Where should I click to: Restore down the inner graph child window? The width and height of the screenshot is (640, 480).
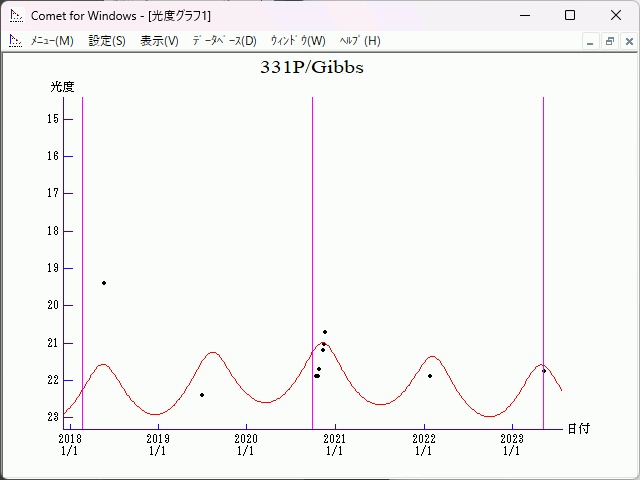pyautogui.click(x=609, y=41)
